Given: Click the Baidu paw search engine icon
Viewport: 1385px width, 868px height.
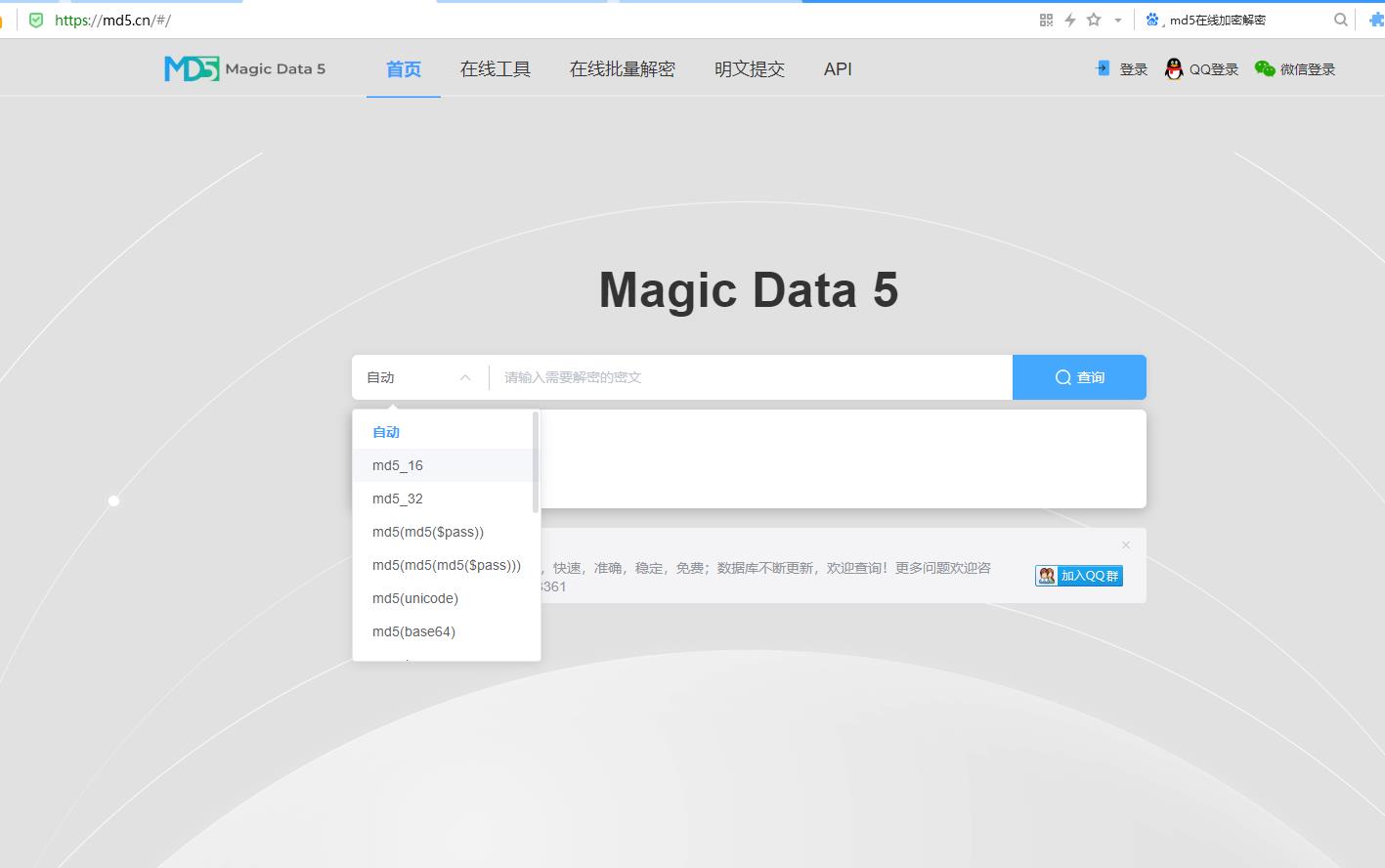Looking at the screenshot, I should pos(1151,20).
